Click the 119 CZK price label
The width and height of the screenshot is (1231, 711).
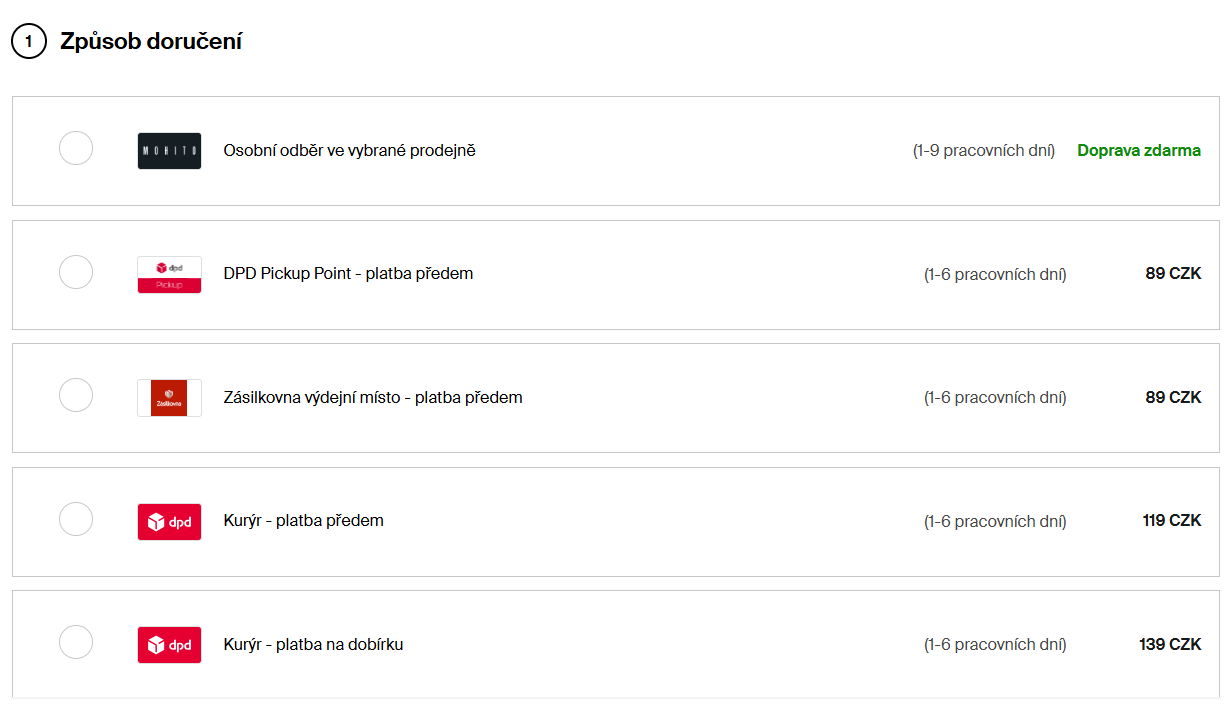(x=1172, y=521)
